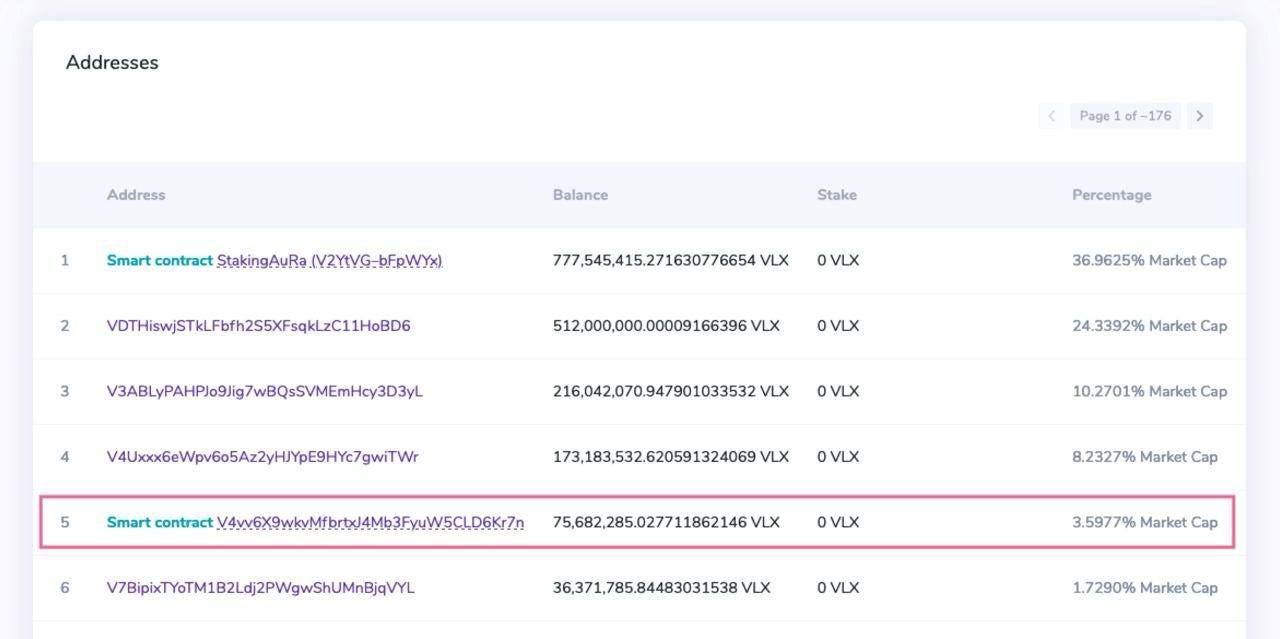Select balance 36,371,785.84483031538 VLX

pyautogui.click(x=662, y=588)
